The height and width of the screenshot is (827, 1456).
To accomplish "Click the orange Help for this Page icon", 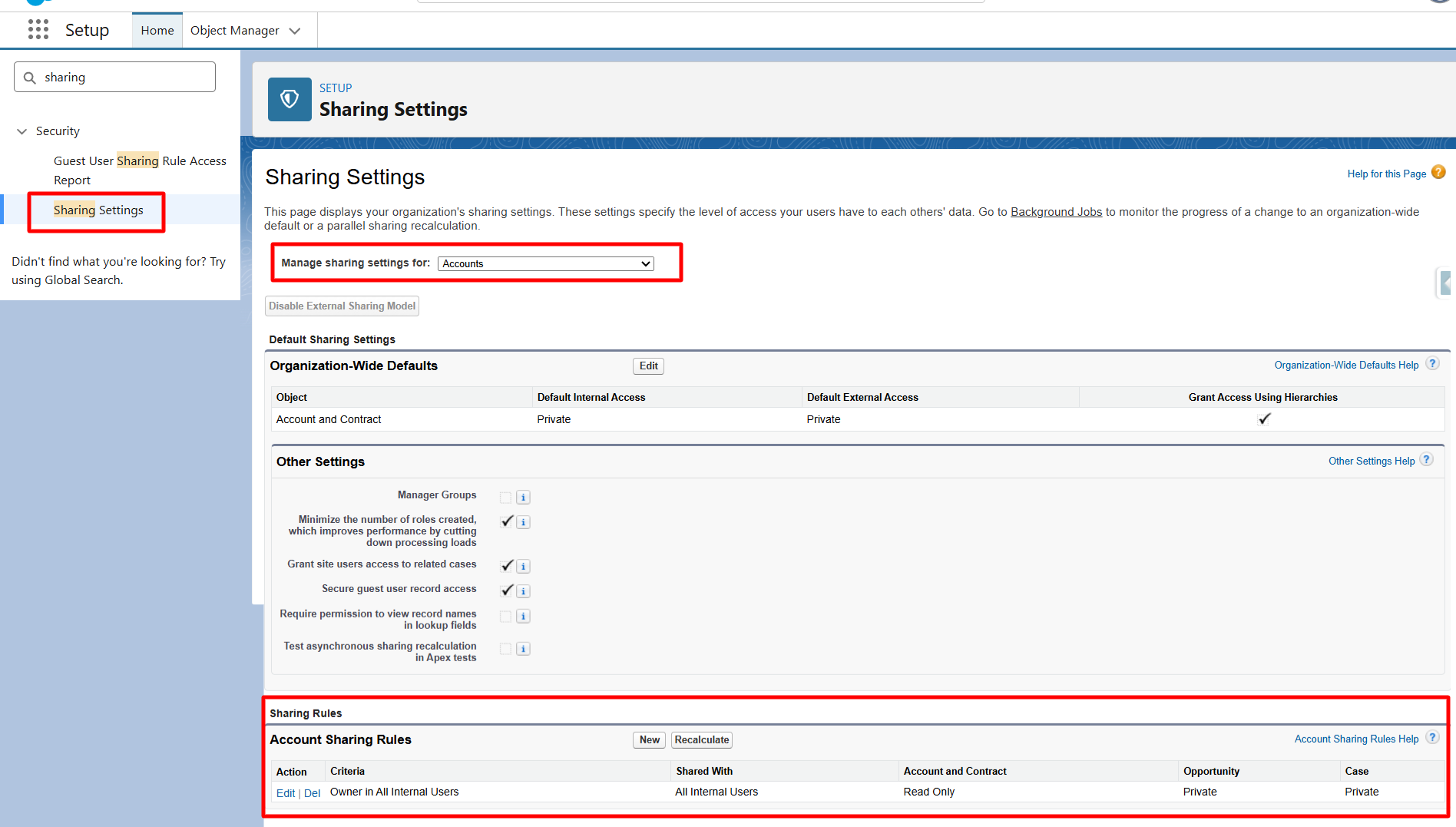I will tap(1438, 173).
